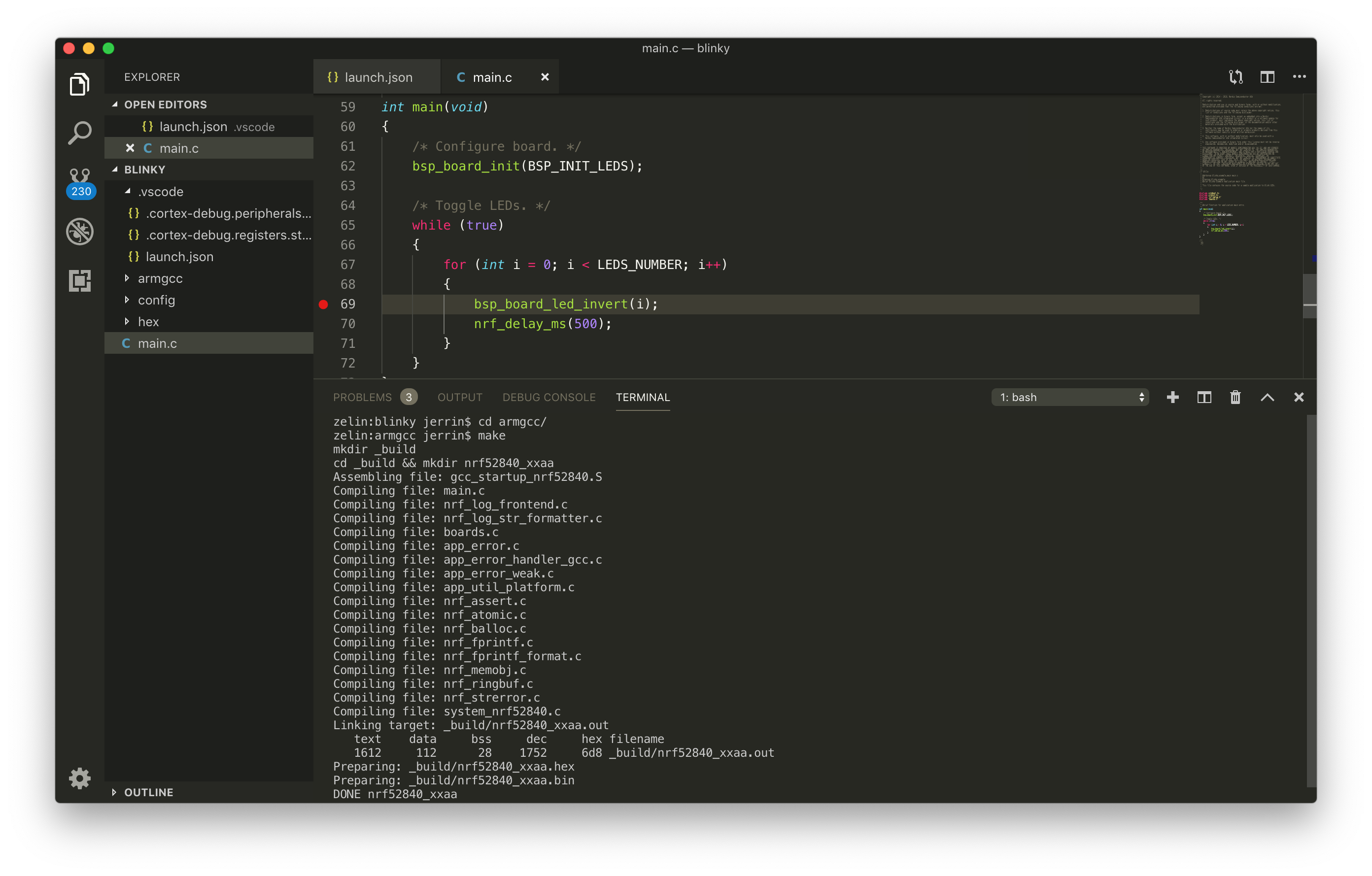
Task: Open the Explorer view in activity bar
Action: [x=80, y=84]
